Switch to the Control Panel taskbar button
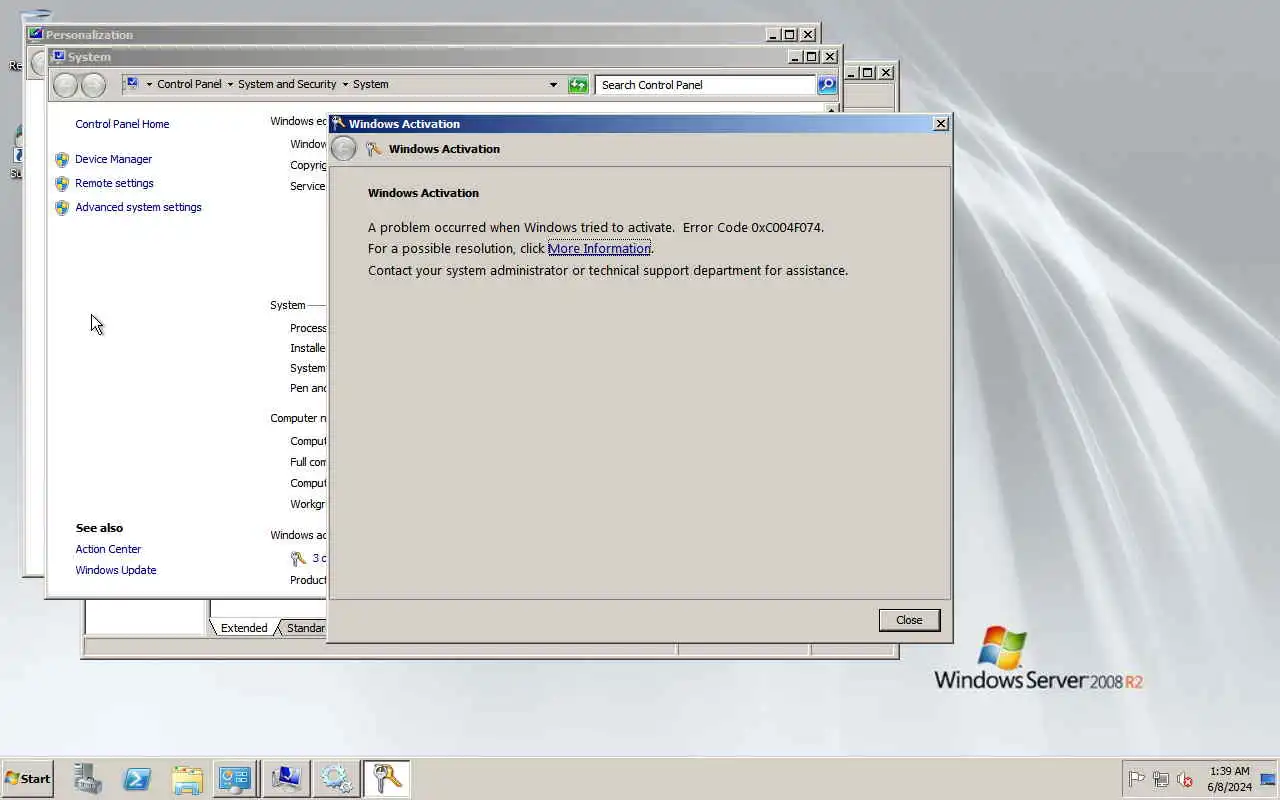The image size is (1280, 800). (x=235, y=778)
